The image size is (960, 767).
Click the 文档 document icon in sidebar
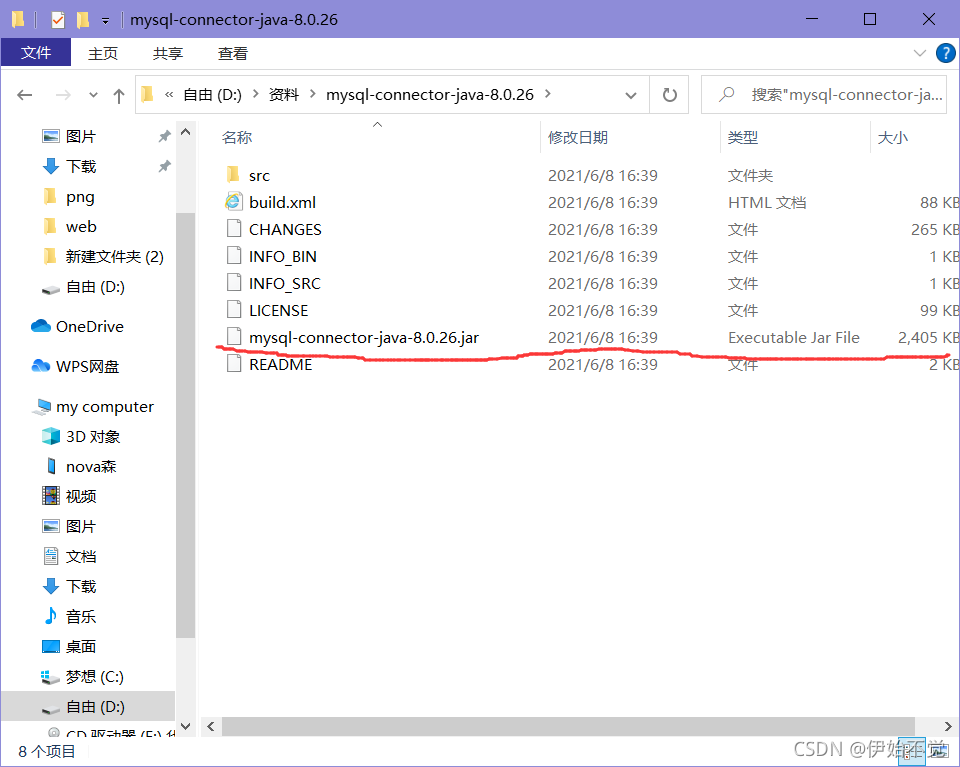(x=51, y=556)
